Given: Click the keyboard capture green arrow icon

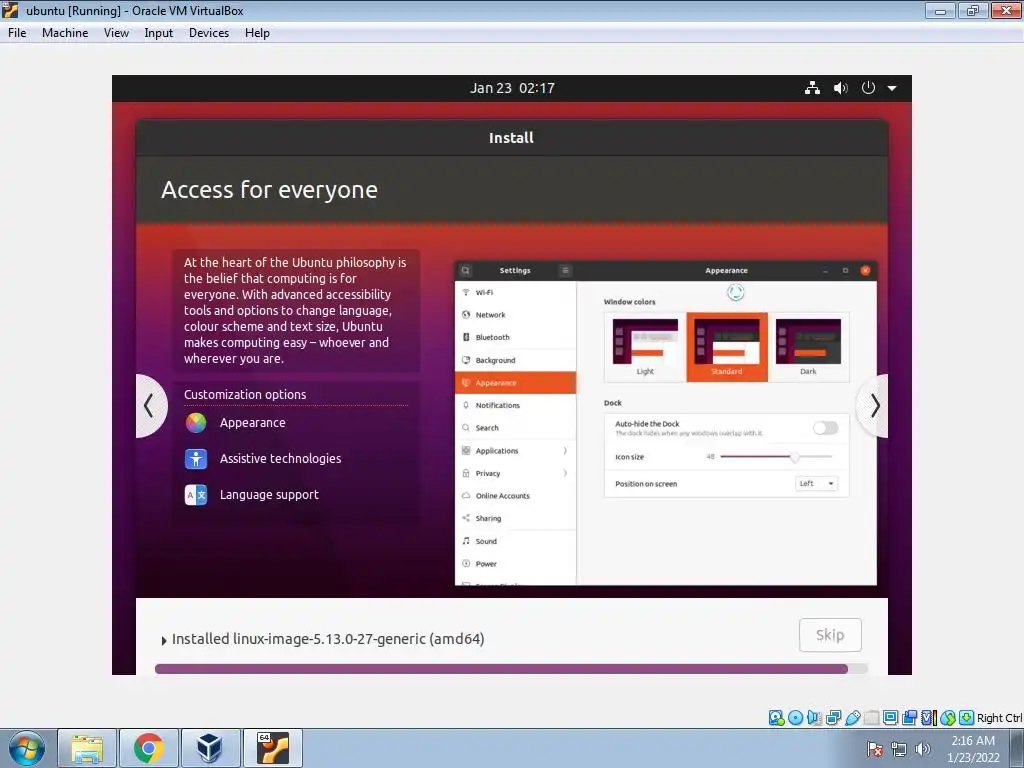Looking at the screenshot, I should (967, 718).
